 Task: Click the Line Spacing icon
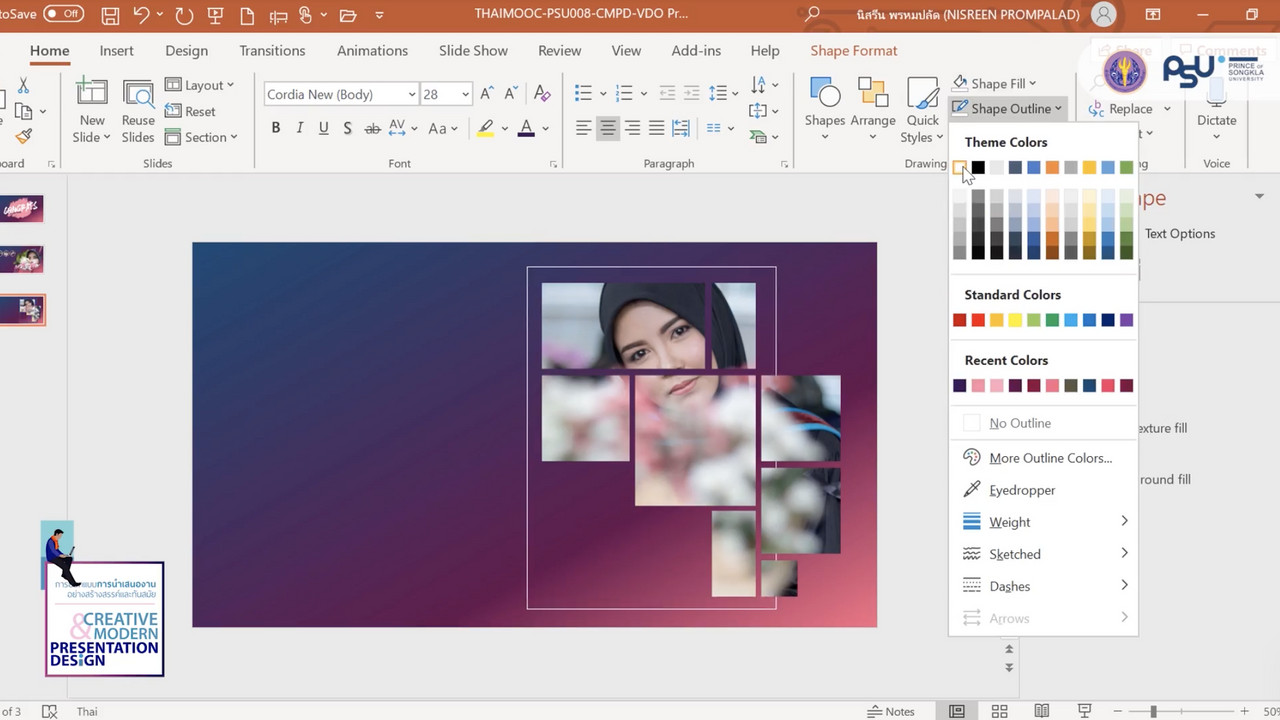point(718,93)
